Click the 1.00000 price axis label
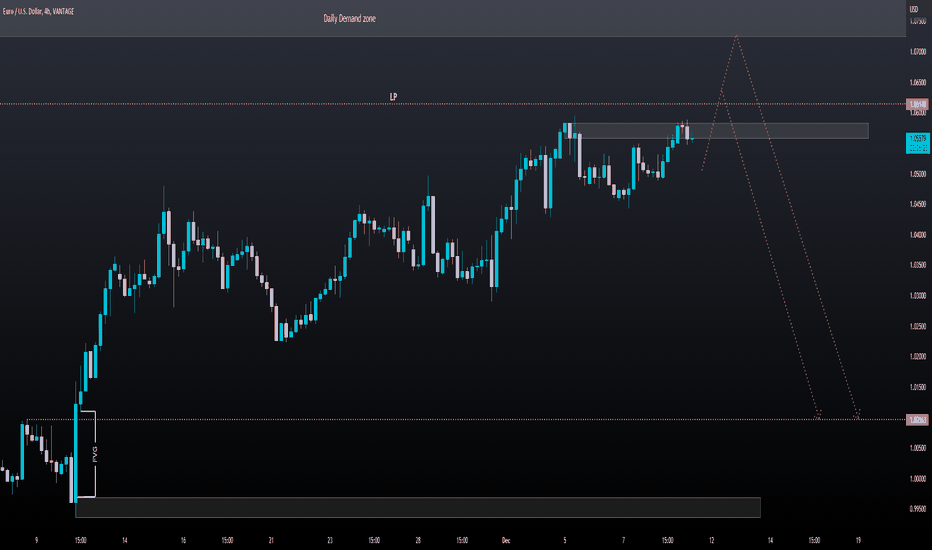 918,478
